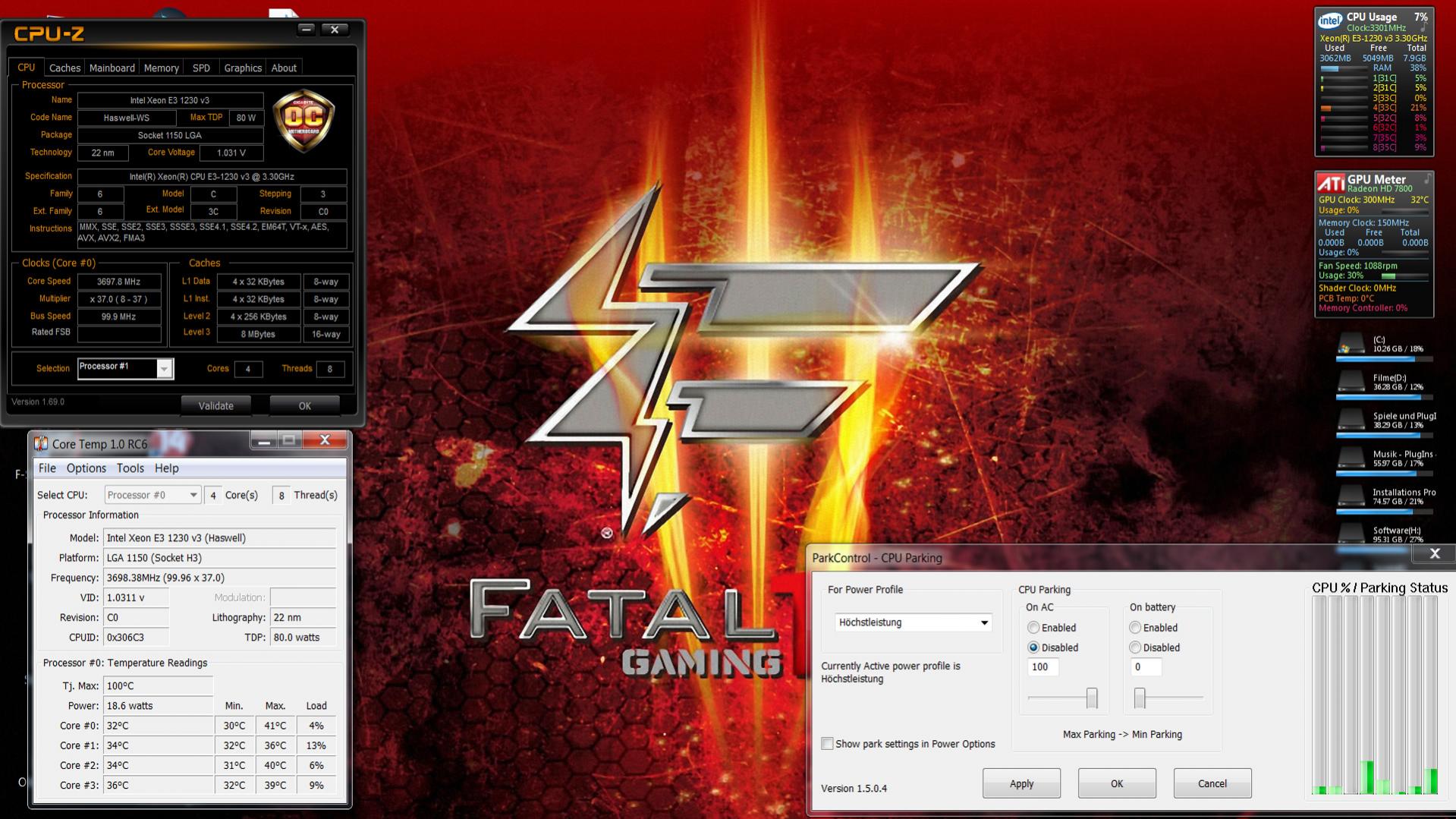Close the ParkControl window

(x=1434, y=554)
